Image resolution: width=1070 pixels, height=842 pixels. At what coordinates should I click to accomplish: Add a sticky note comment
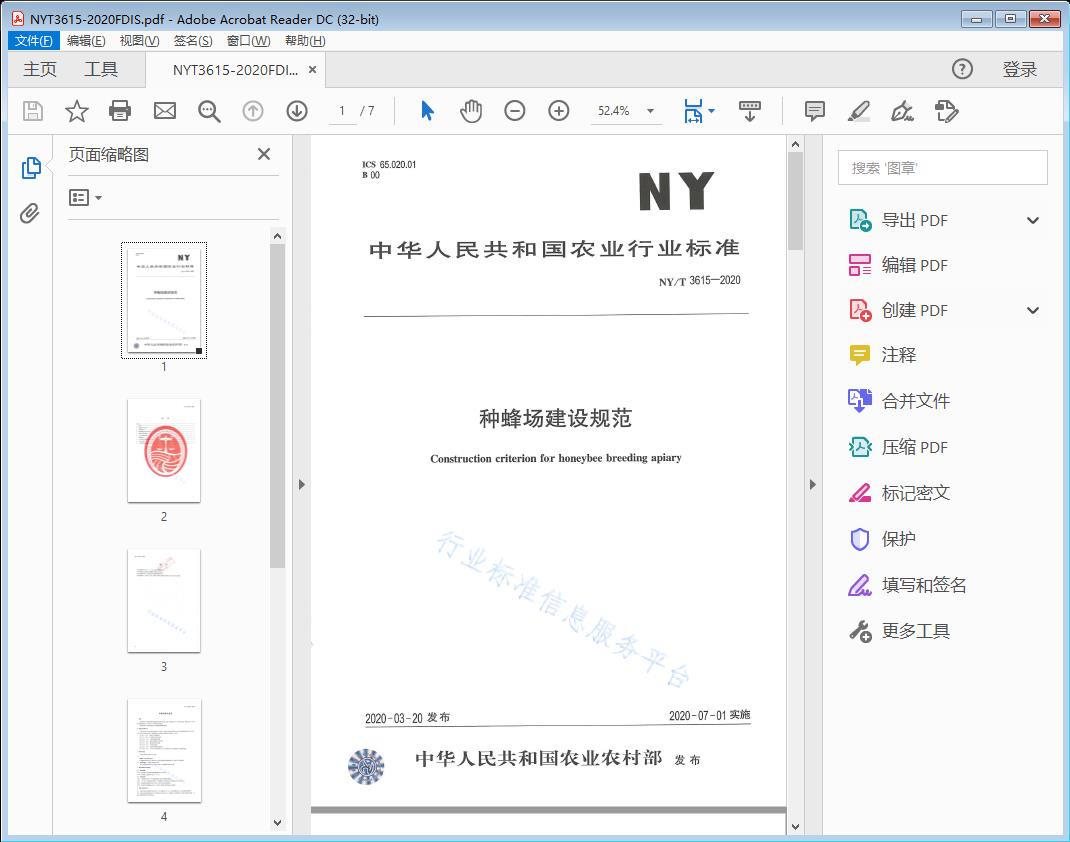(x=815, y=111)
